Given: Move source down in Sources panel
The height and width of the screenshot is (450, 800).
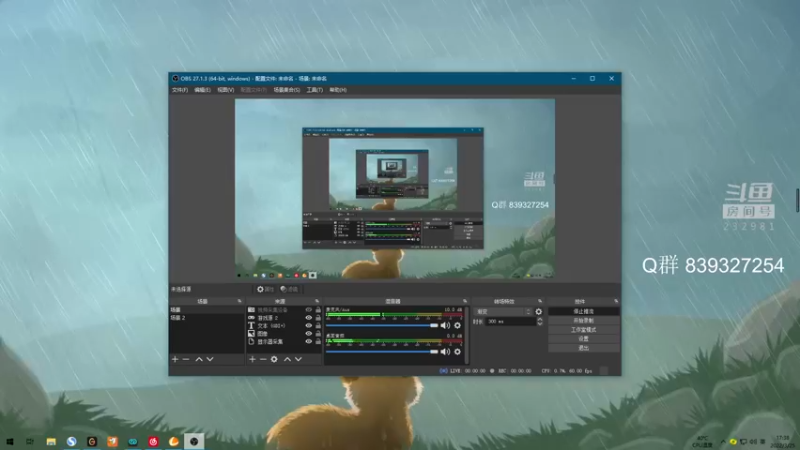Looking at the screenshot, I should point(298,360).
